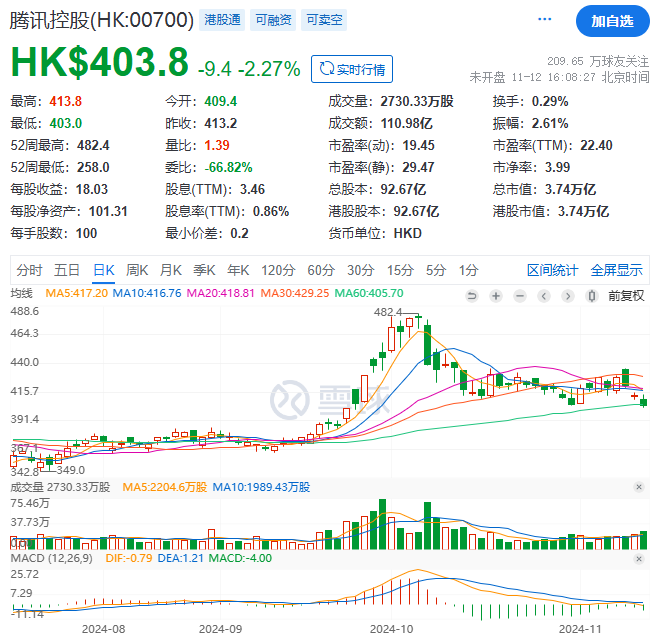Switch to the 分时 chart tab
Image resolution: width=653 pixels, height=641 pixels.
click(29, 270)
